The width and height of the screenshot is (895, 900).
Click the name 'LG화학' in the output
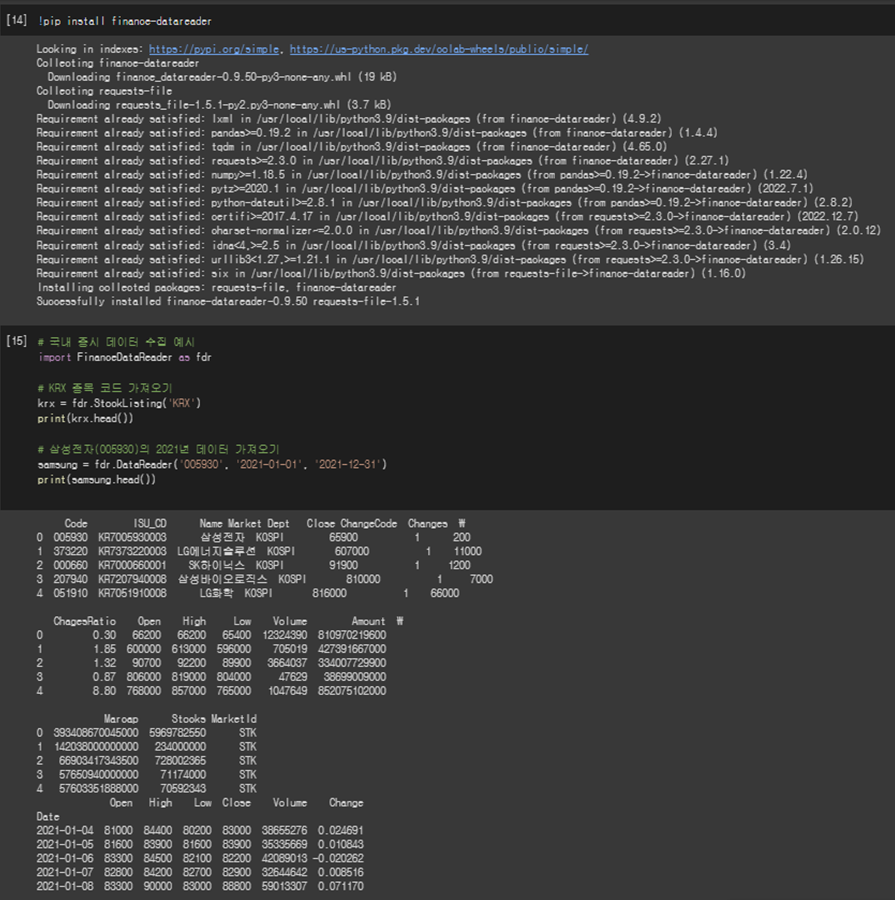click(216, 593)
